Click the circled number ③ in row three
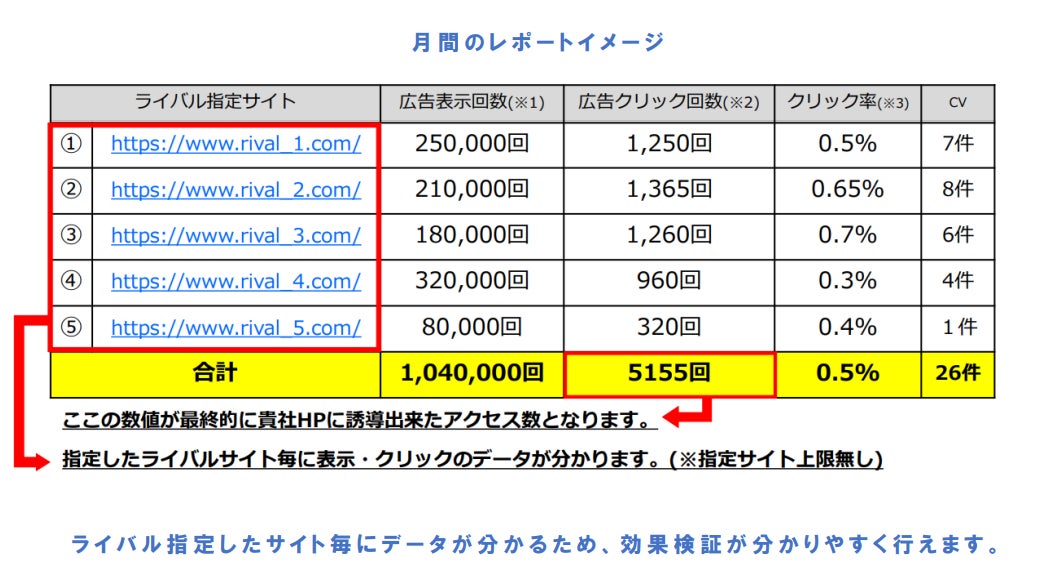Screen dimensions: 1054x578 point(71,236)
